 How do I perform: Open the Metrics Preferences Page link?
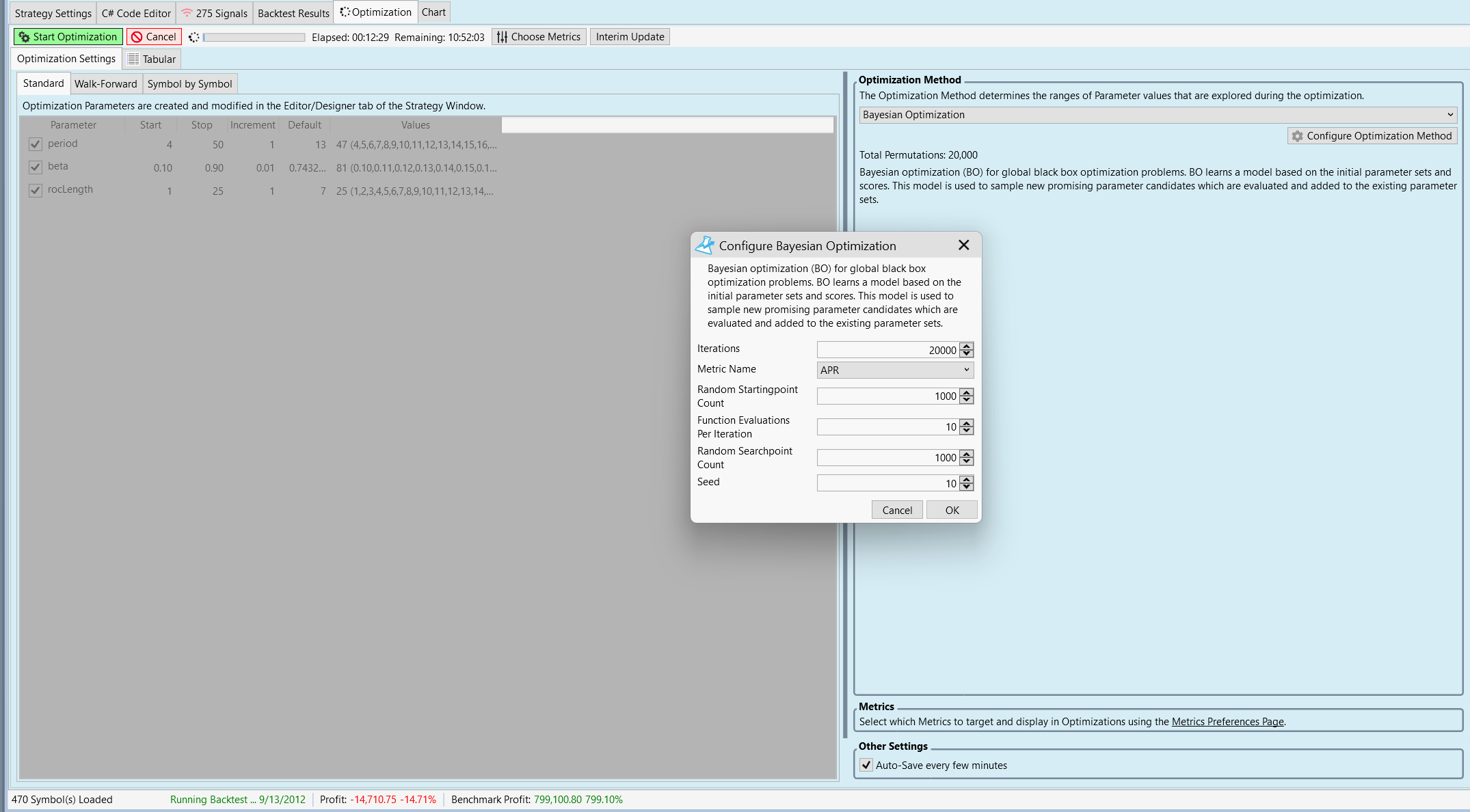[x=1227, y=722]
